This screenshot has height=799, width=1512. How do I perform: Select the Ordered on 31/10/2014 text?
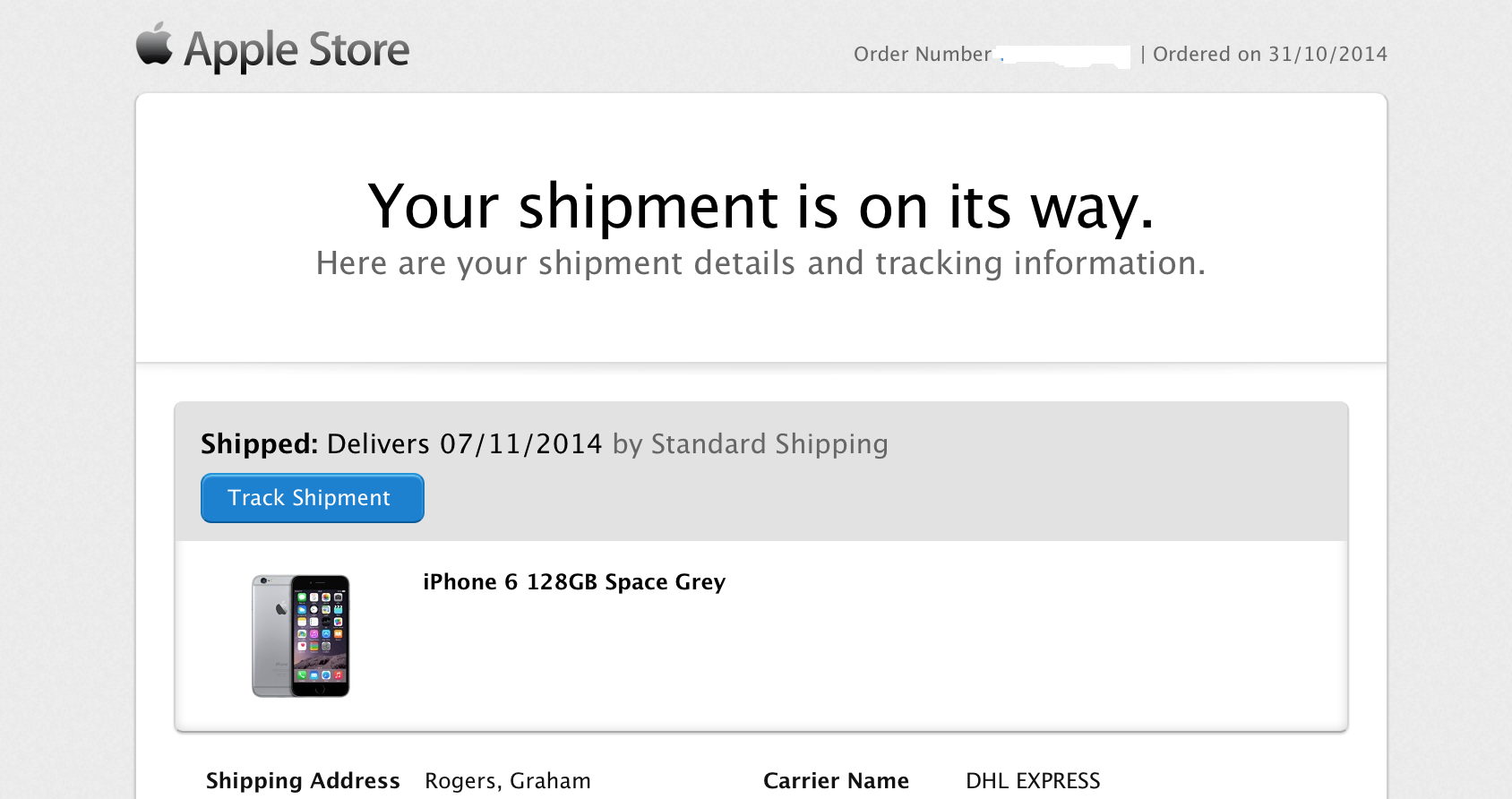[1270, 55]
